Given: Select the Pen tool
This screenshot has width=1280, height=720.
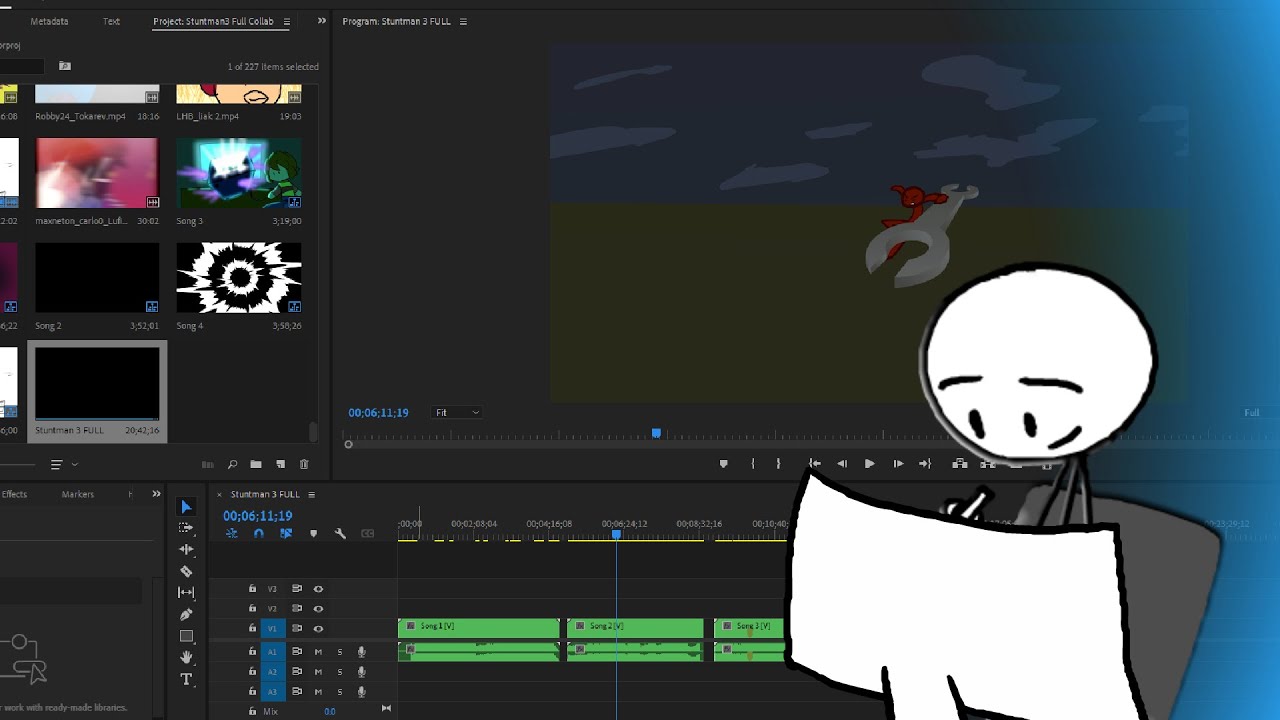Looking at the screenshot, I should tap(186, 614).
